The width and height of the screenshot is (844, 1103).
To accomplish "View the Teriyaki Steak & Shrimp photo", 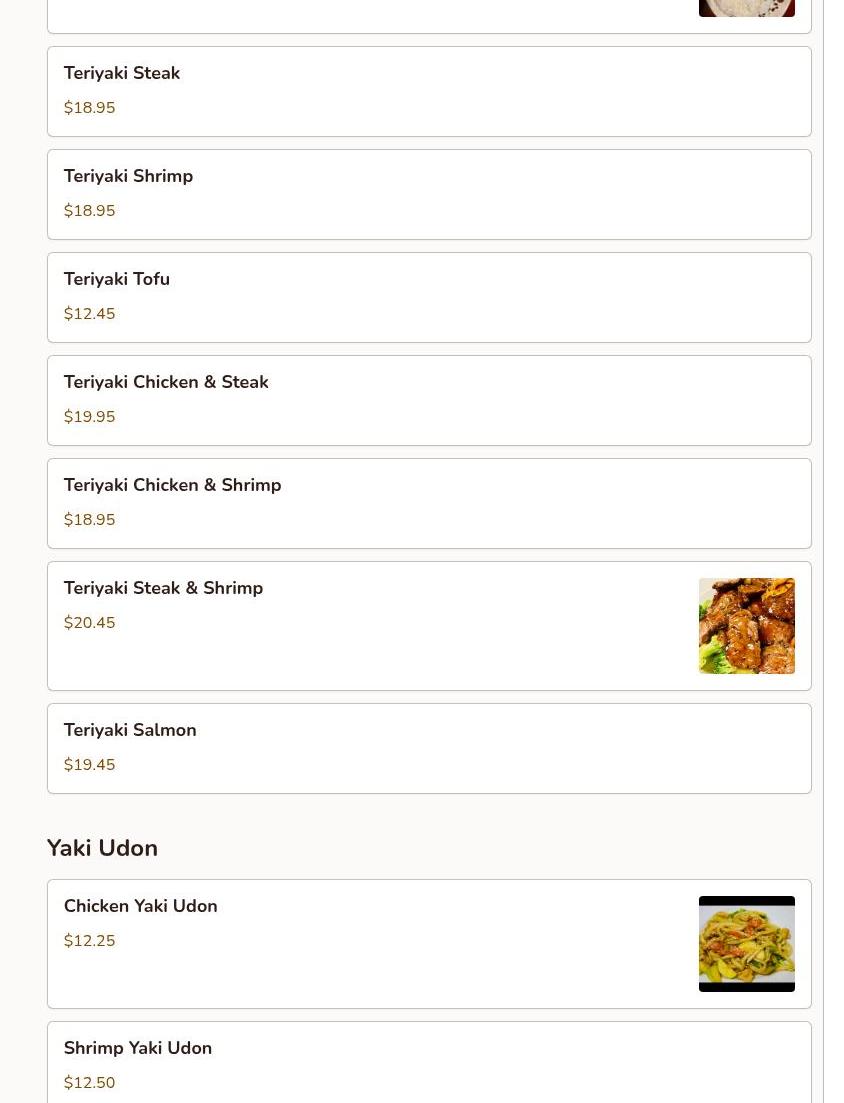I will 747,626.
